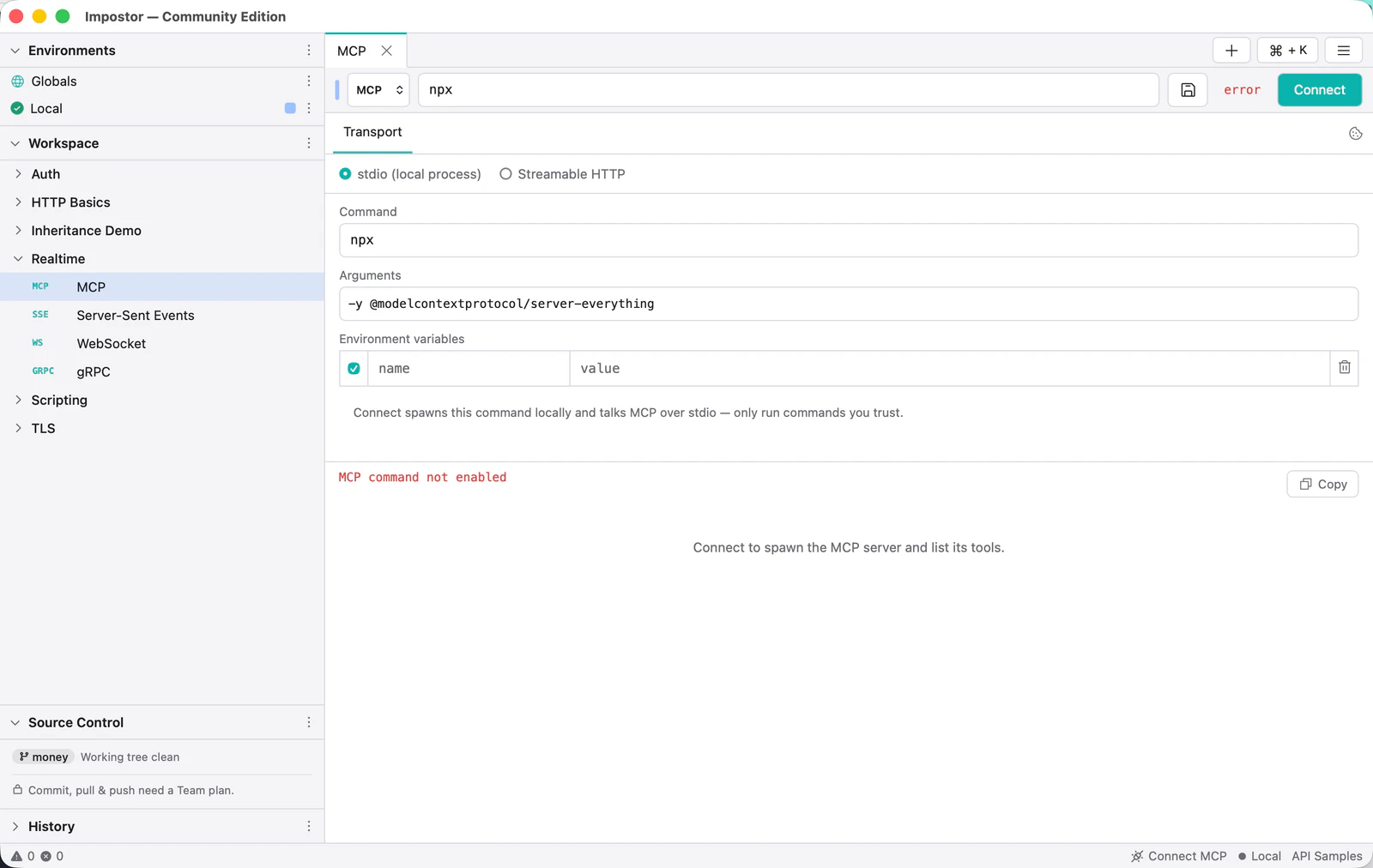This screenshot has width=1373, height=868.
Task: Toggle the environment variable row checkbox
Action: click(x=354, y=368)
